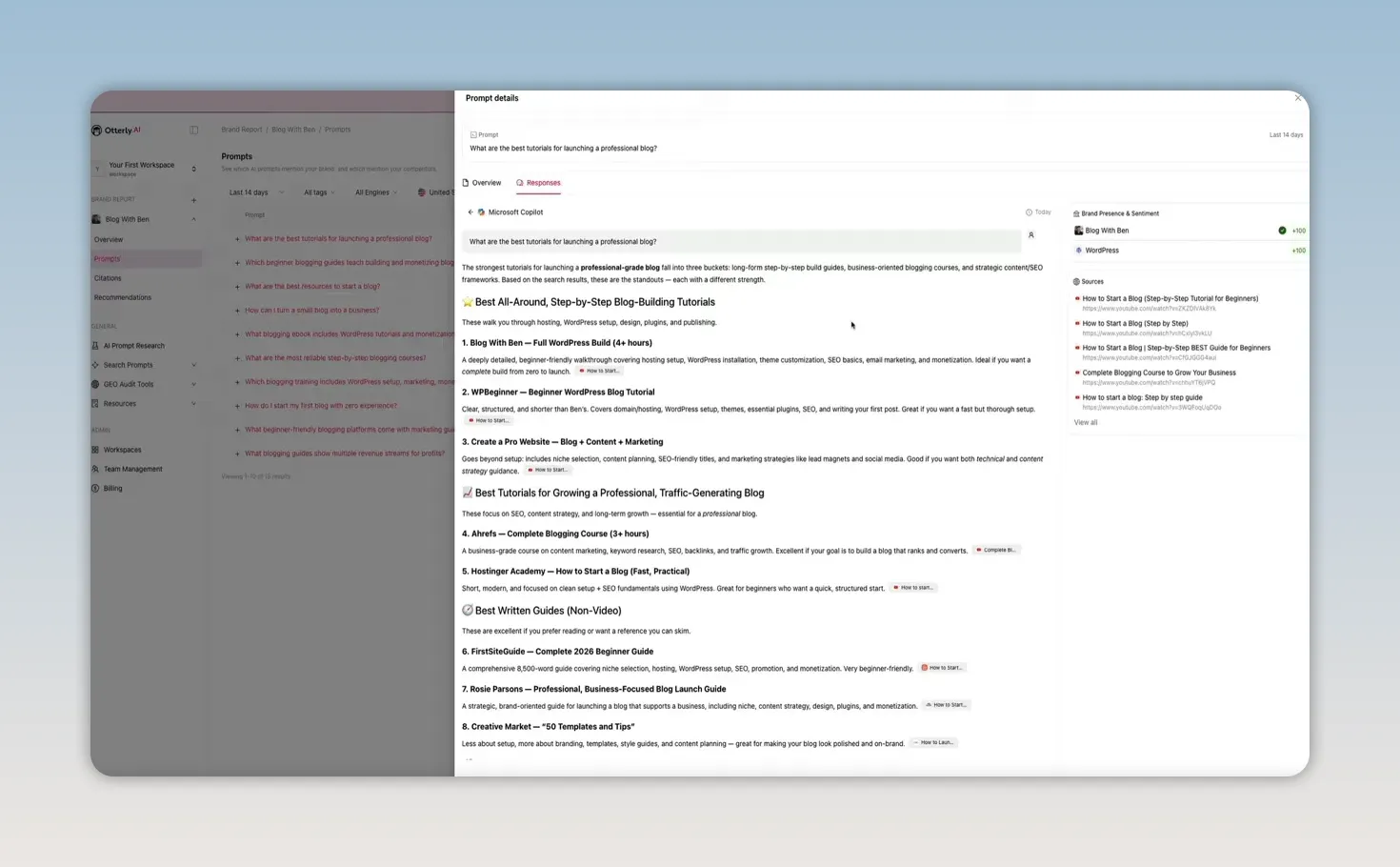Go back with arrow beside Microsoft Copilot

[470, 212]
